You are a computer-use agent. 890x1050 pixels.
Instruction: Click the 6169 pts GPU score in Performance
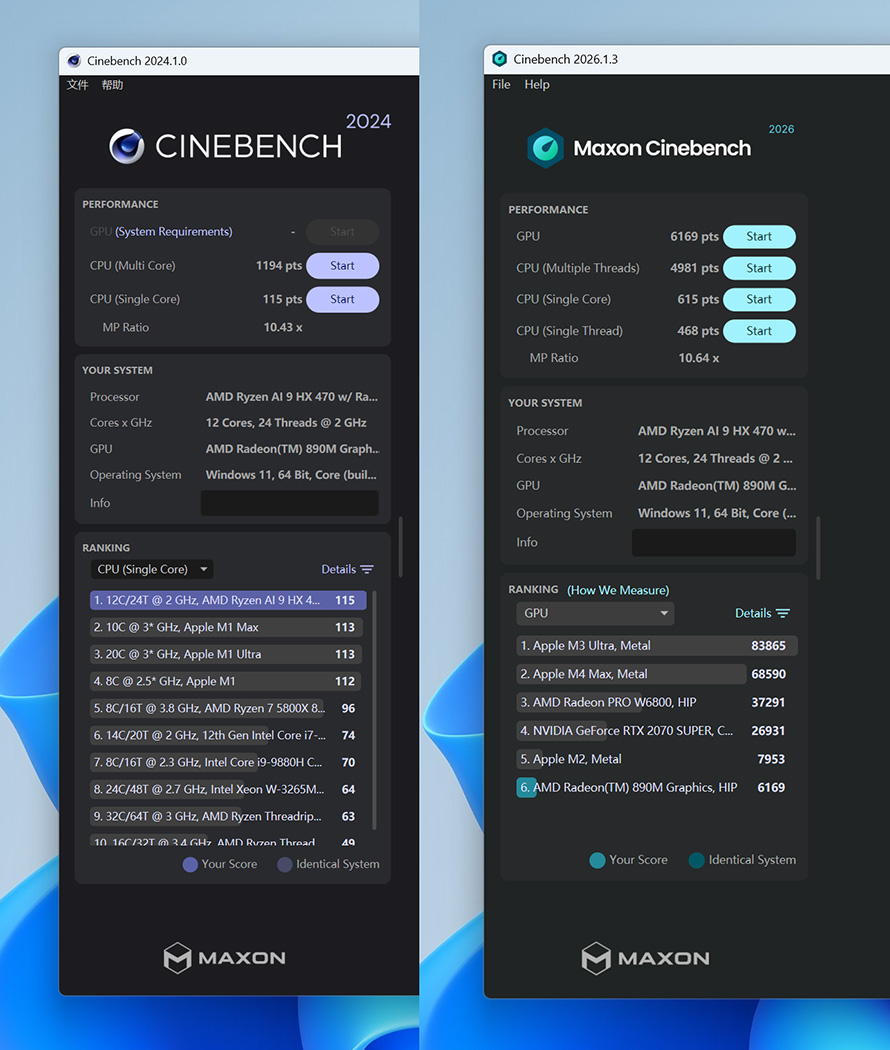click(694, 236)
